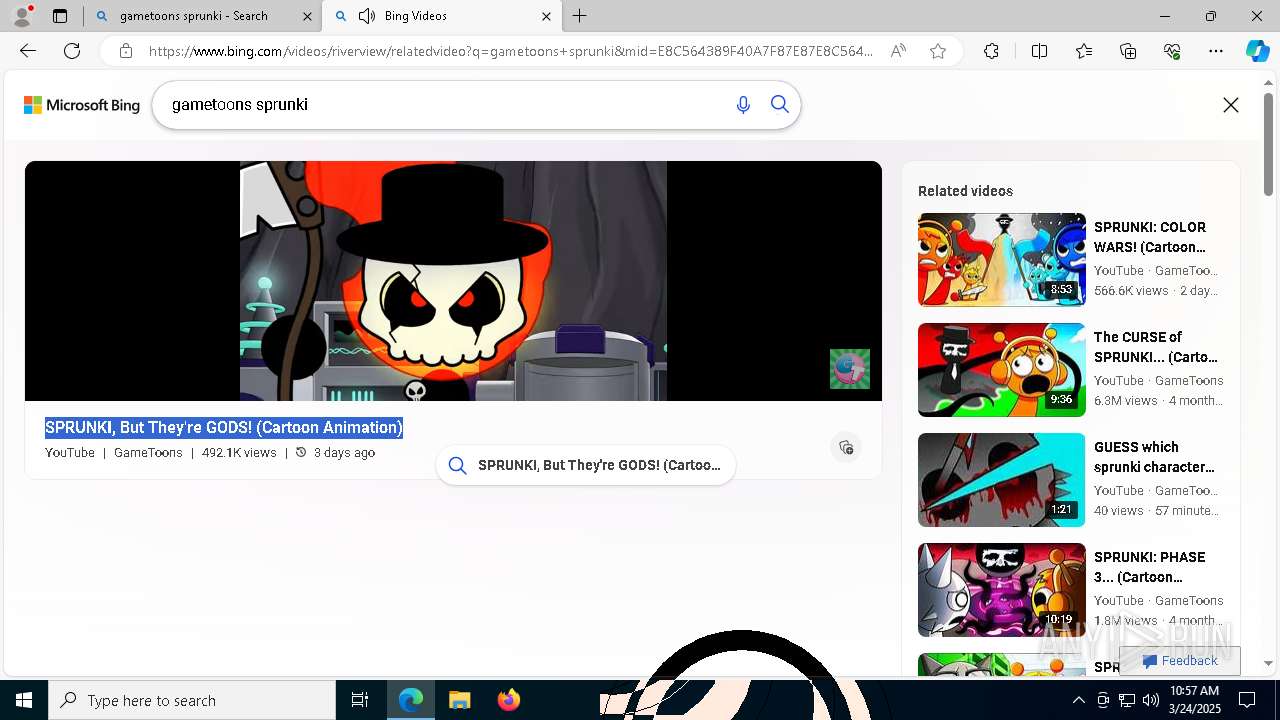Close the video view with X
1280x720 pixels.
(1231, 105)
